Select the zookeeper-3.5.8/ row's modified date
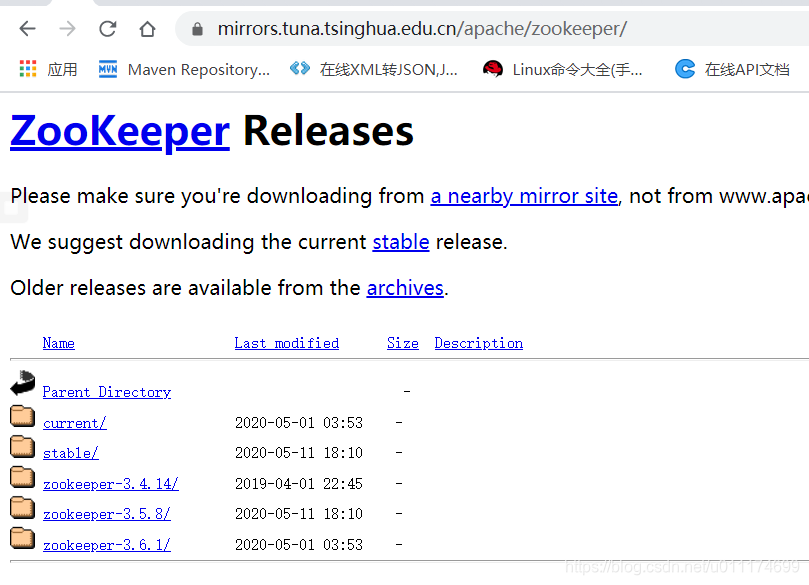 [x=299, y=514]
